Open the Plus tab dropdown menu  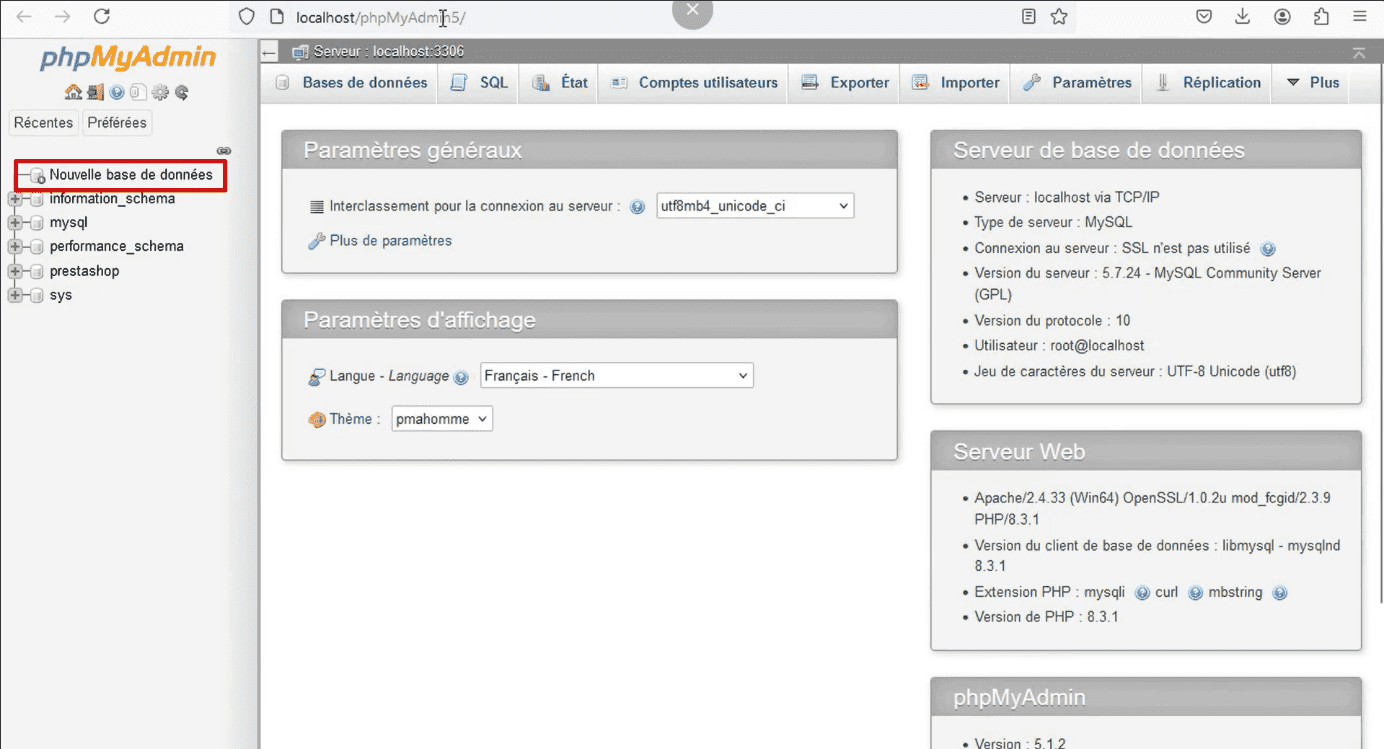click(x=1311, y=83)
